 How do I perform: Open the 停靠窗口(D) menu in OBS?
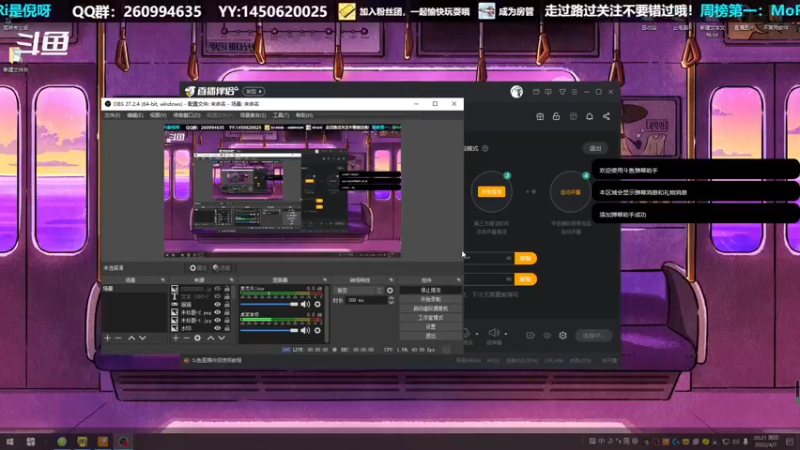[186, 115]
